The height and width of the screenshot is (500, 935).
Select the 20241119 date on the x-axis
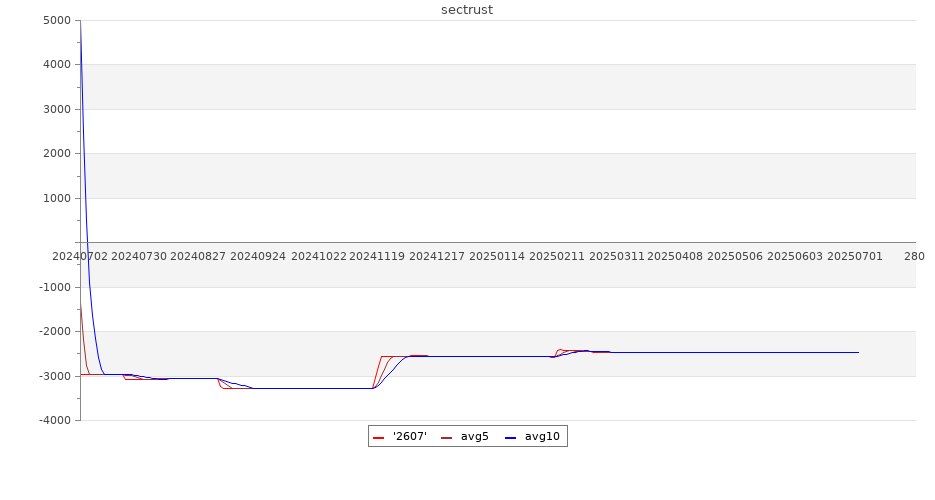377,257
